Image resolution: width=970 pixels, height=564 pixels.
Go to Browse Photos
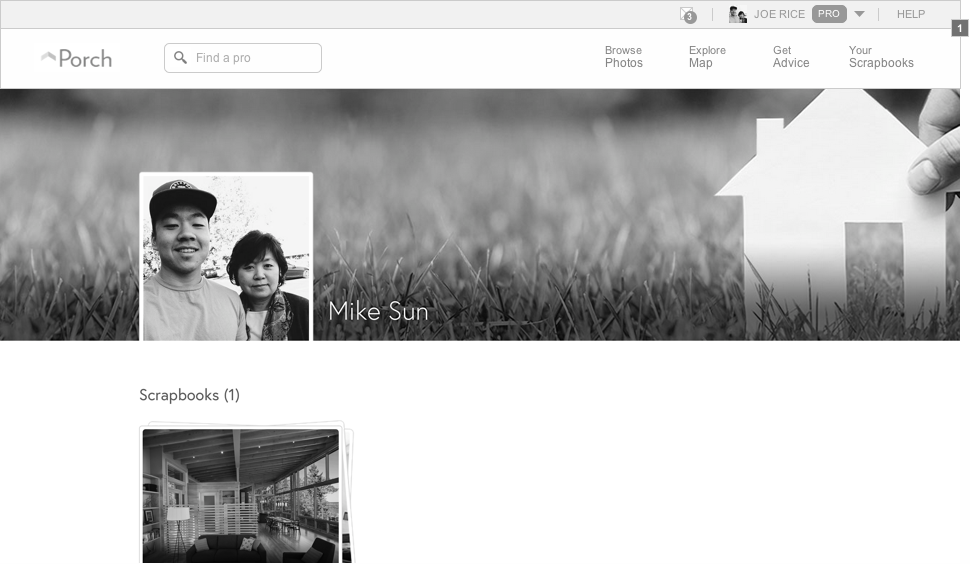[624, 57]
